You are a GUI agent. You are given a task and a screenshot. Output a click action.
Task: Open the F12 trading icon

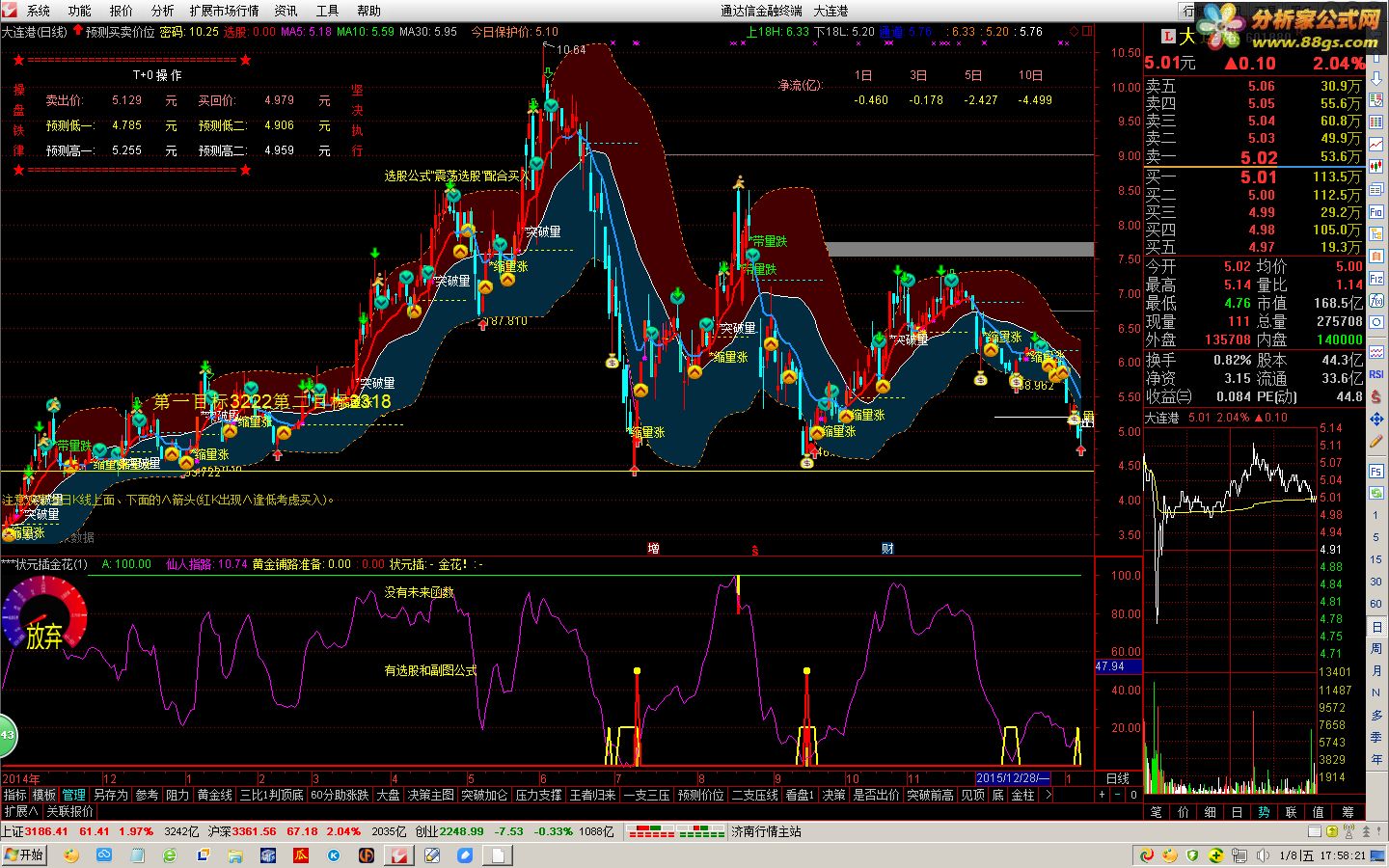coord(1376,279)
